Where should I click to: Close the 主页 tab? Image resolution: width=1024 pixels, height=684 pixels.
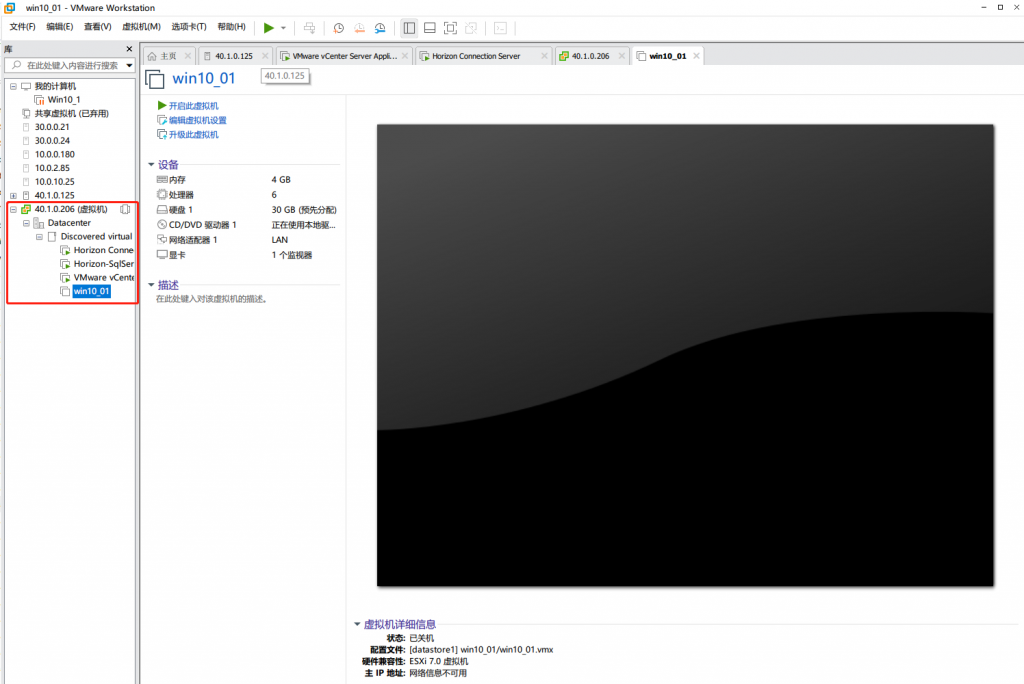click(x=188, y=56)
